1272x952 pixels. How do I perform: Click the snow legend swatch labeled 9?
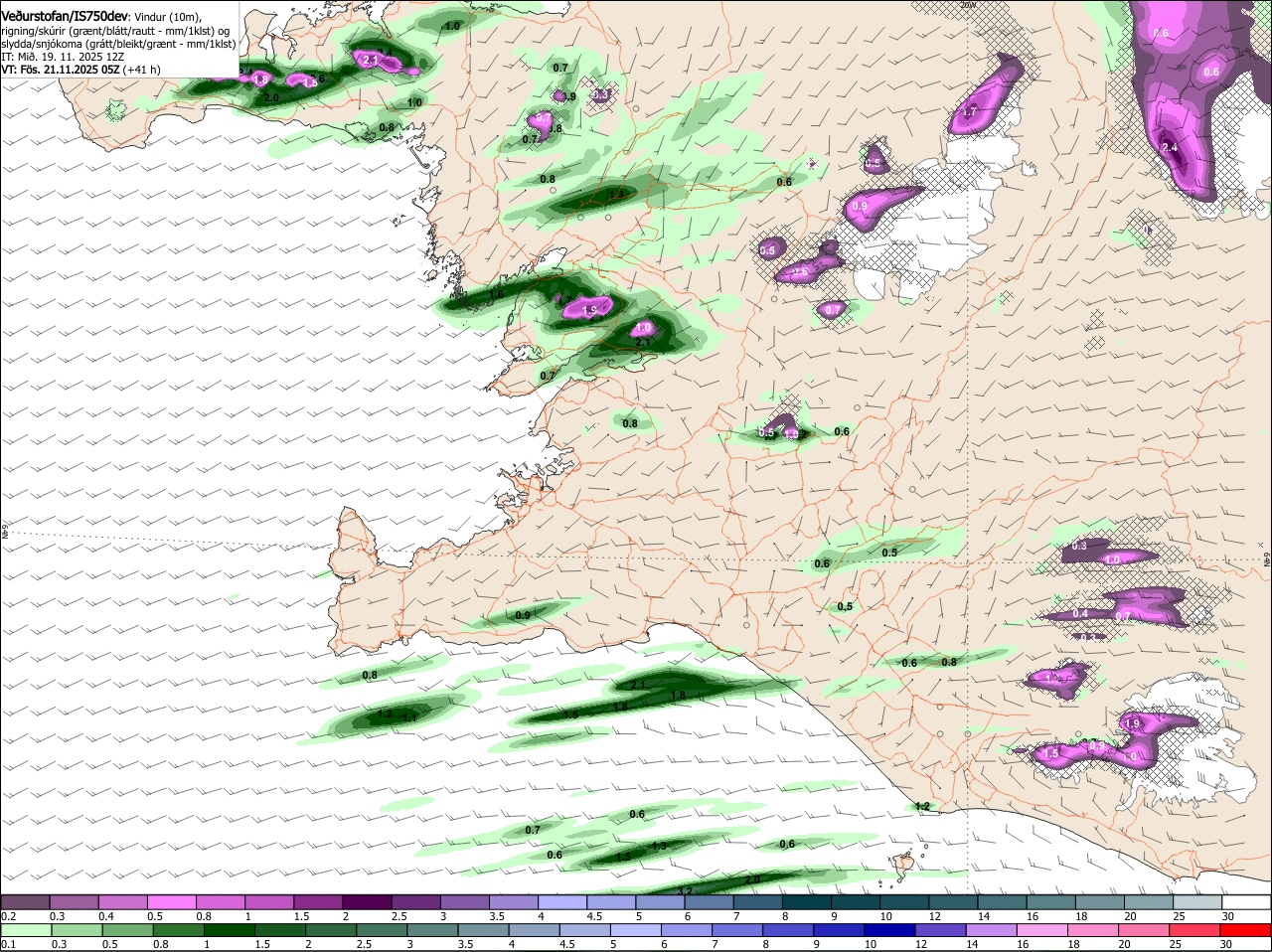click(x=856, y=901)
